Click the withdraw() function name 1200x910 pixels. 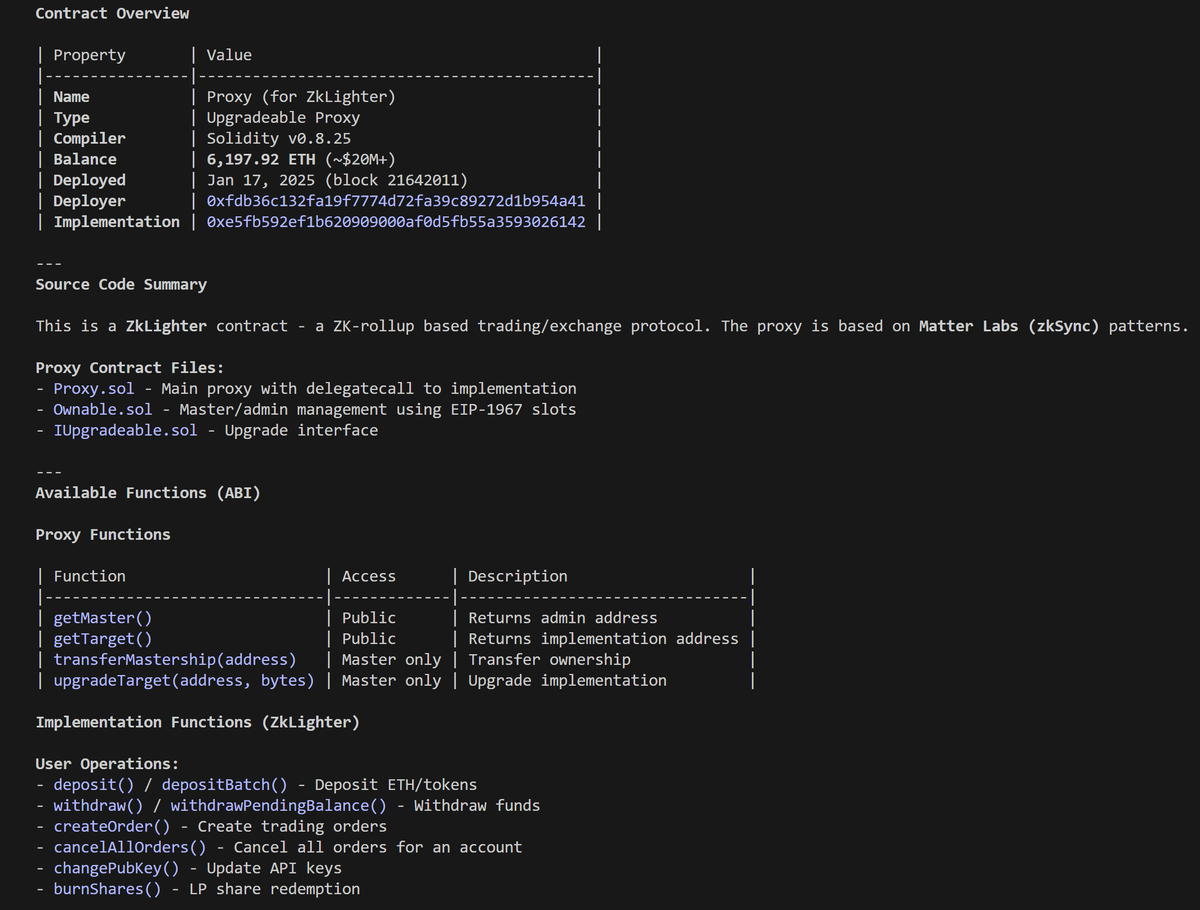pyautogui.click(x=98, y=806)
